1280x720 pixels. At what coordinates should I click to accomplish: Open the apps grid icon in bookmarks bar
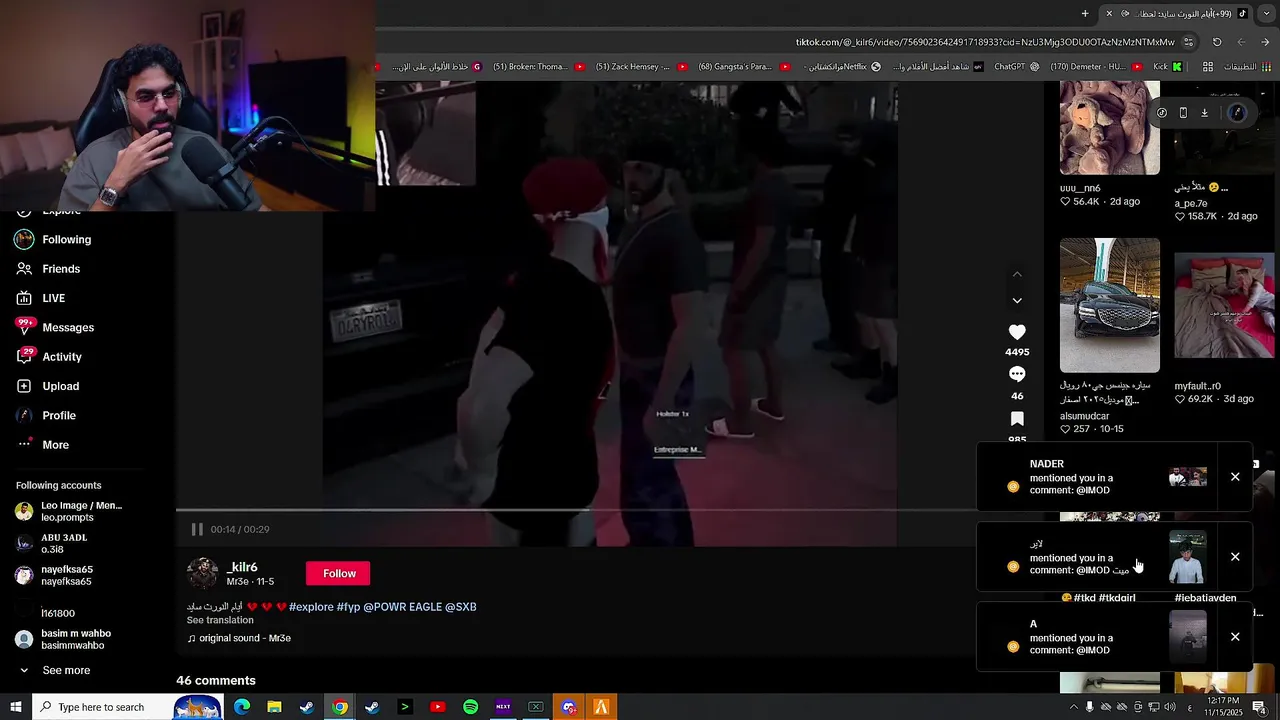tap(1208, 67)
